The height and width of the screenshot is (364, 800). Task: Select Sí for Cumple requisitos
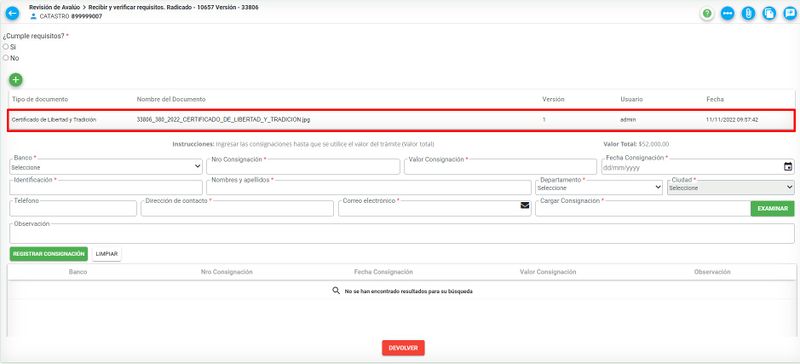tap(6, 46)
